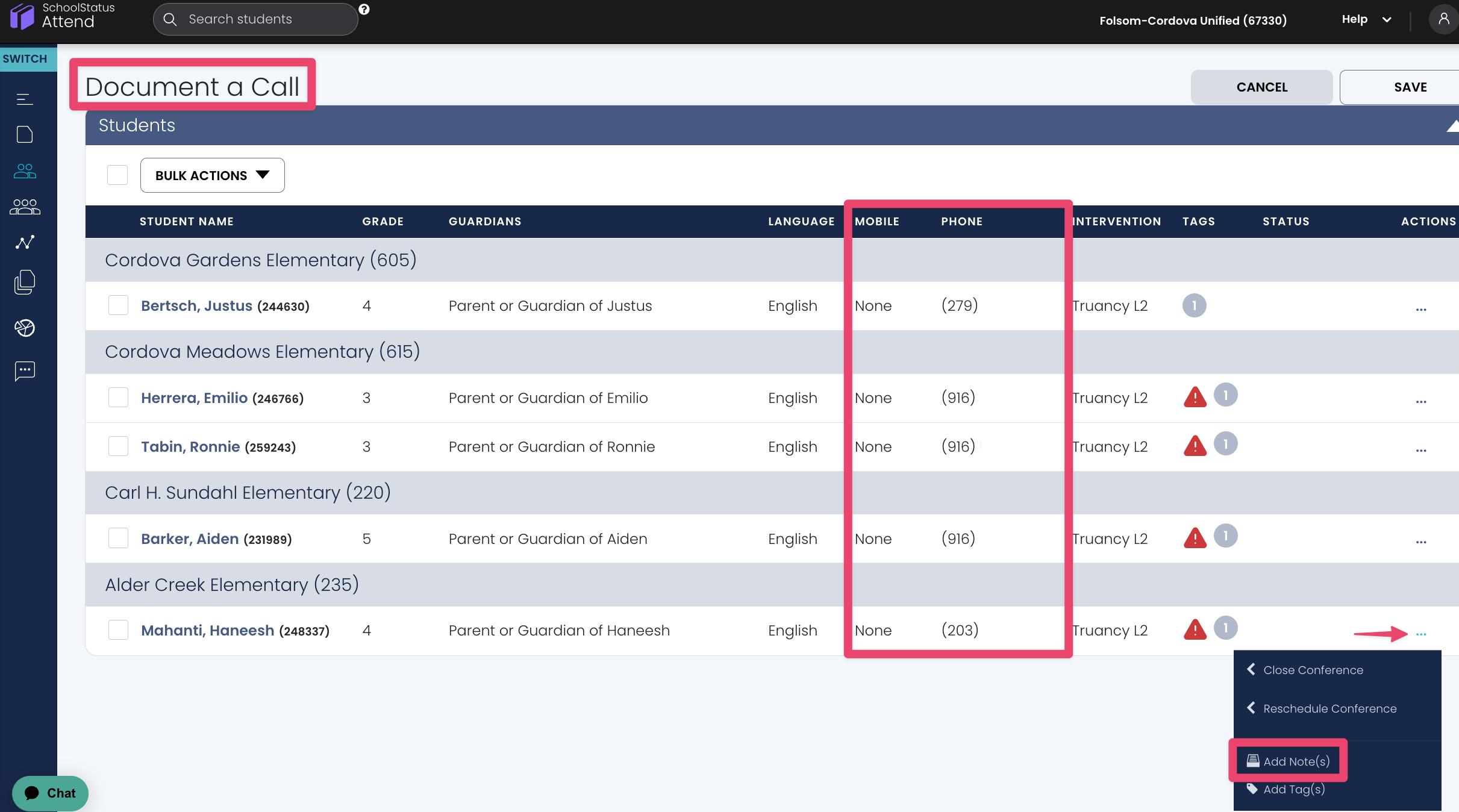The width and height of the screenshot is (1459, 812).
Task: Open the Bulk Actions dropdown
Action: click(x=212, y=175)
